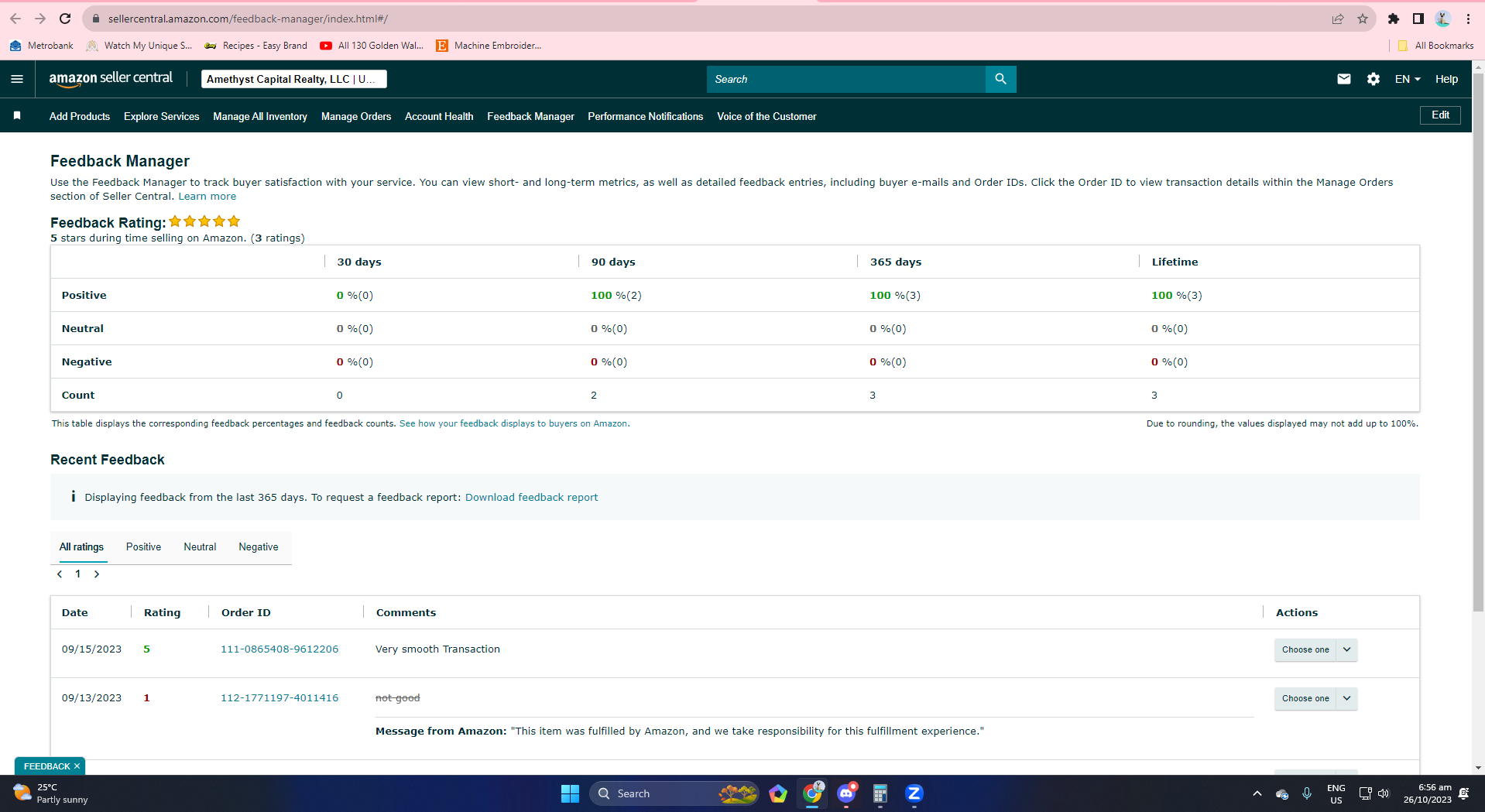Open Zoom from the taskbar
The width and height of the screenshot is (1485, 812).
914,793
